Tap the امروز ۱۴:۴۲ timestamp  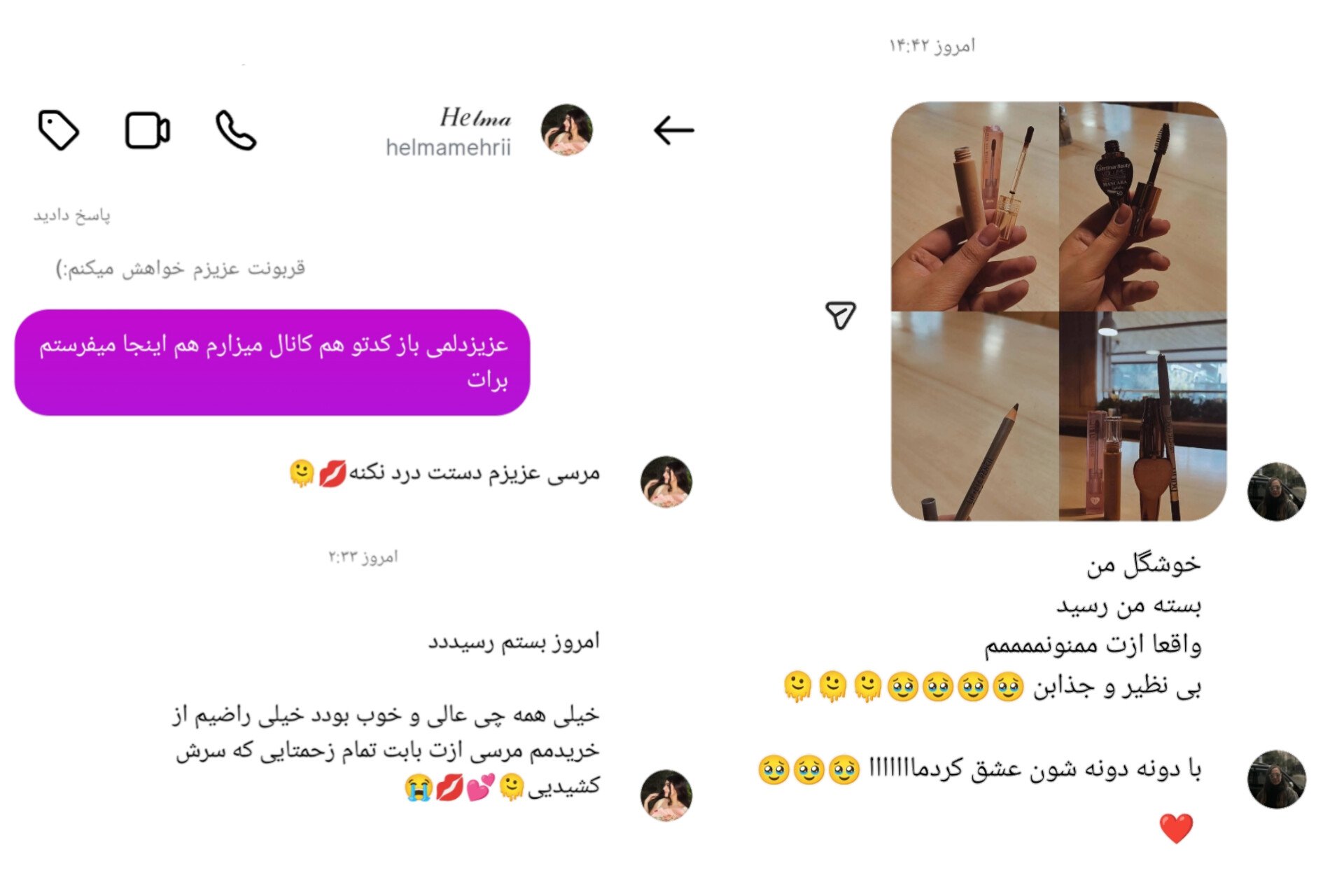[x=932, y=46]
